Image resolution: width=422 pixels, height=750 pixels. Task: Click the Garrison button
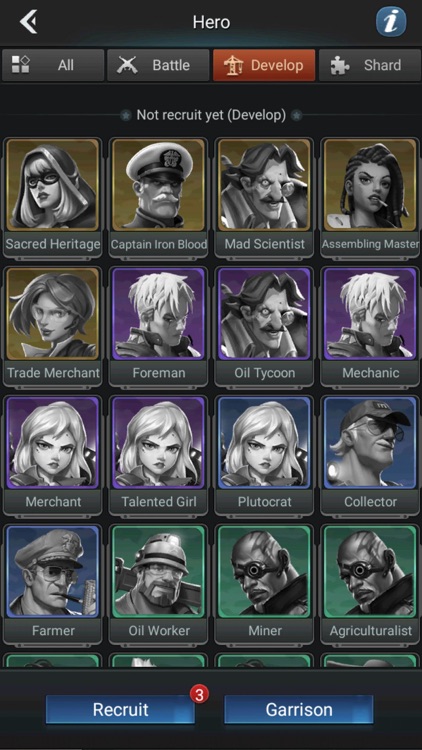pos(299,709)
